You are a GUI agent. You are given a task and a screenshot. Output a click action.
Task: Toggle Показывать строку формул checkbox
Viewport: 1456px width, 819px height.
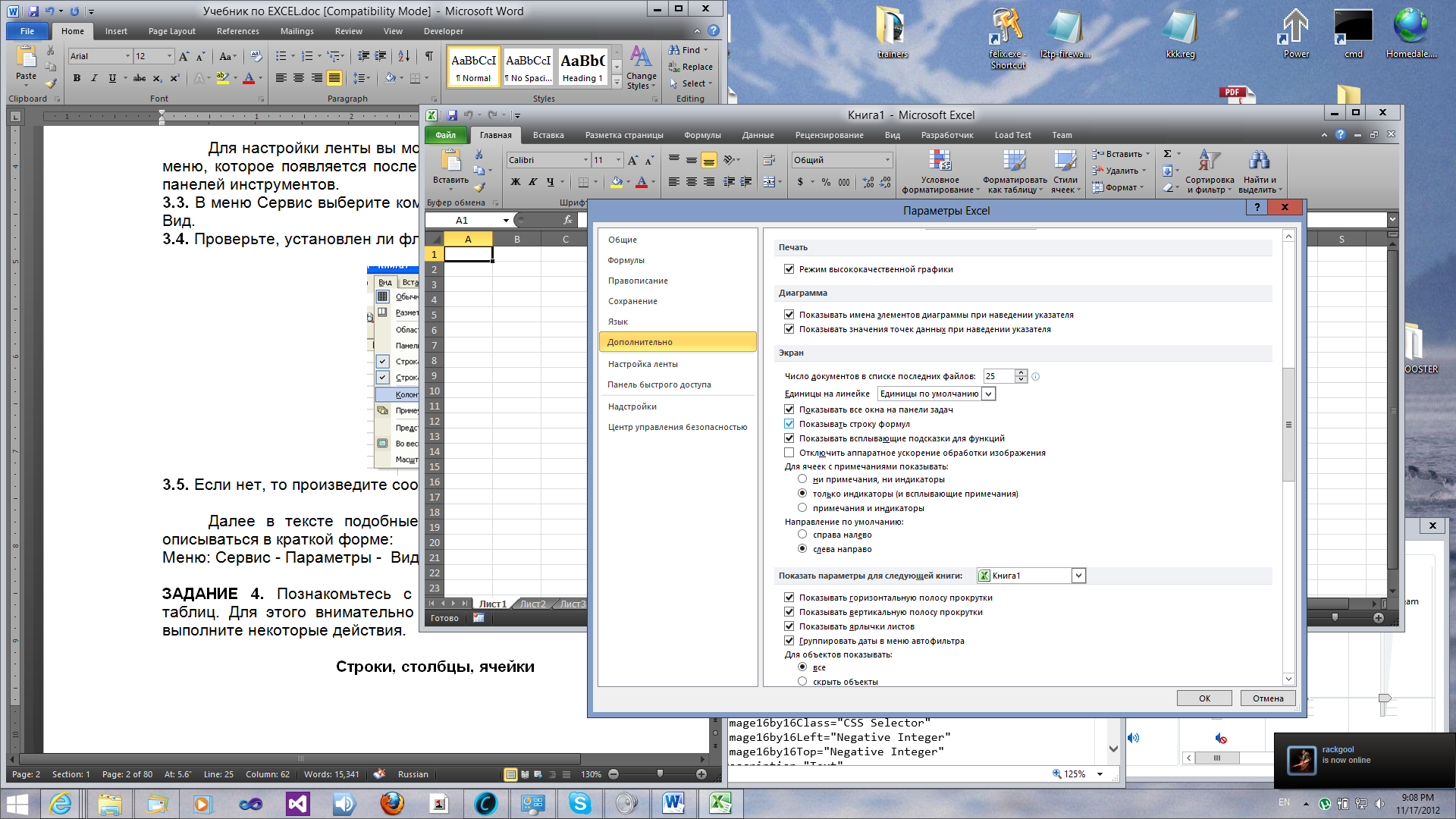click(789, 424)
